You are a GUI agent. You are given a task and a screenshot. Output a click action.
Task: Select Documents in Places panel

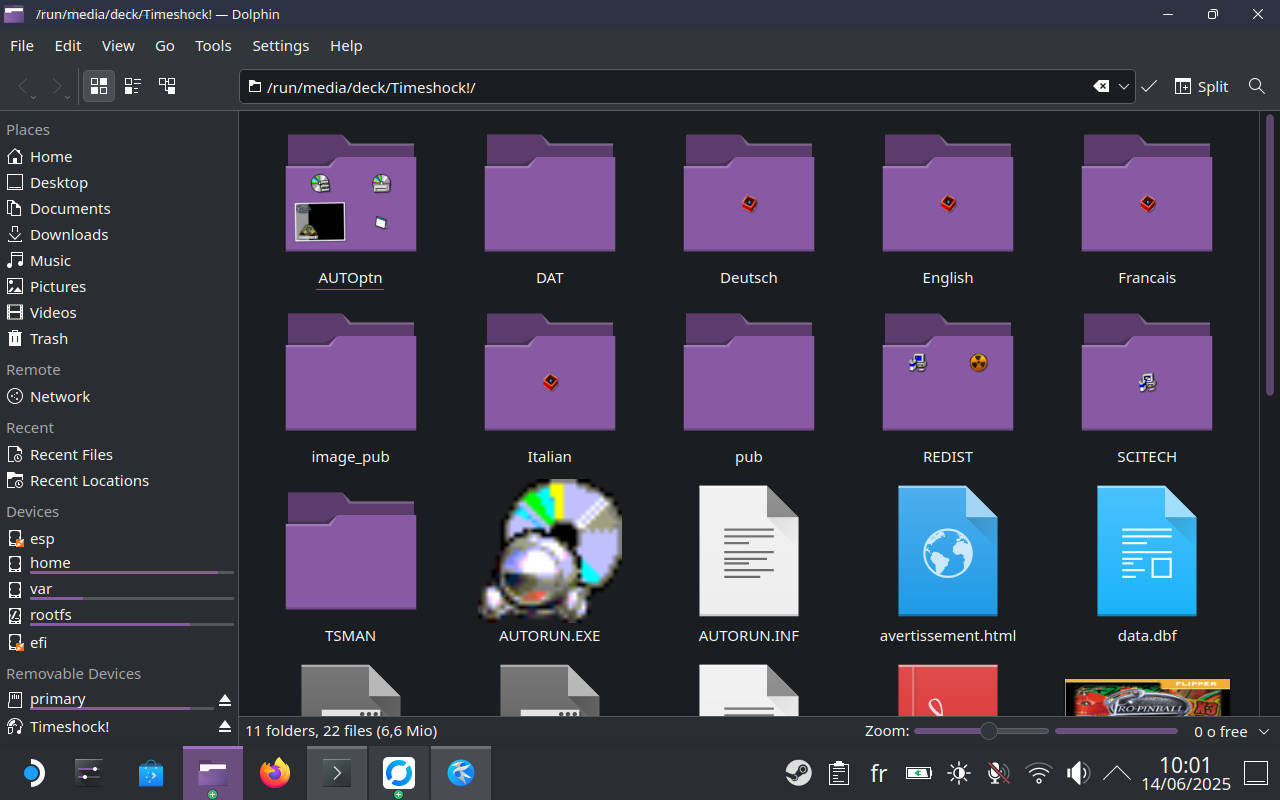point(119,209)
